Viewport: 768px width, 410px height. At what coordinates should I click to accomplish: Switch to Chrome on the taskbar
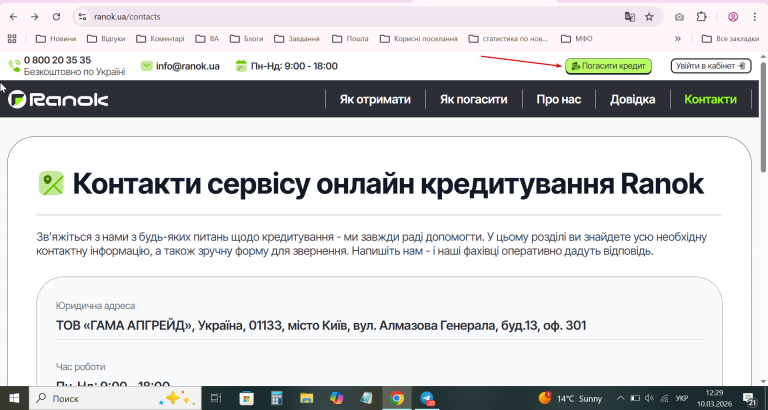click(x=397, y=398)
